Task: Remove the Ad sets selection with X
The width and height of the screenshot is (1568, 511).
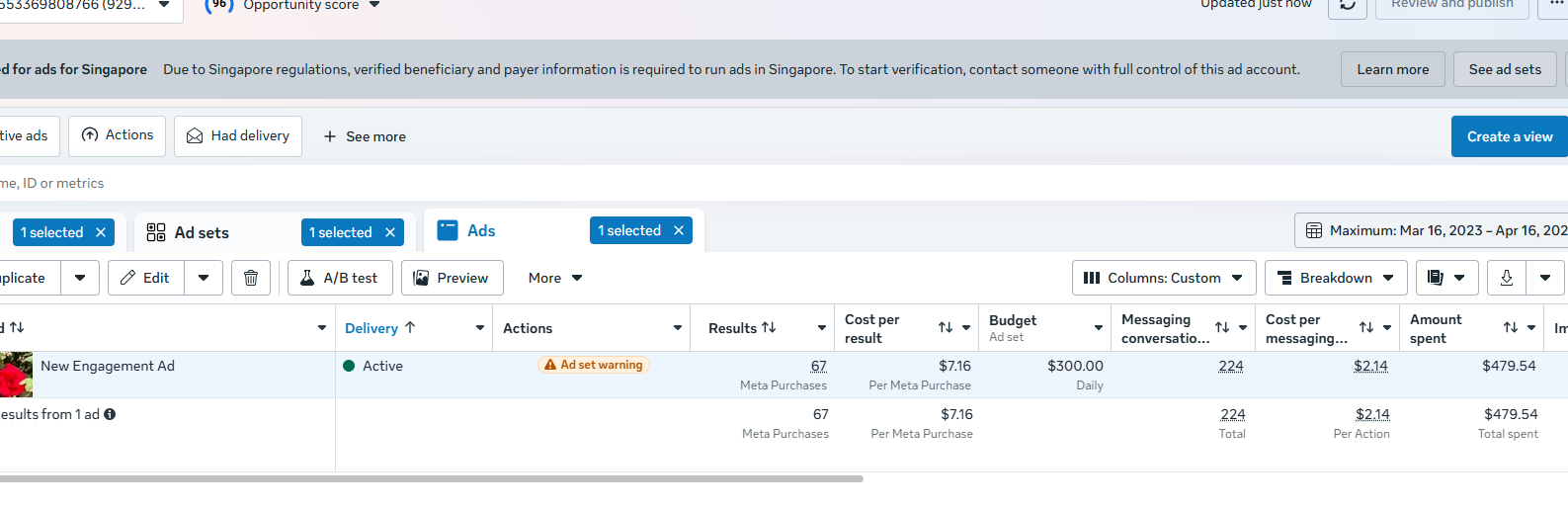Action: pyautogui.click(x=390, y=232)
